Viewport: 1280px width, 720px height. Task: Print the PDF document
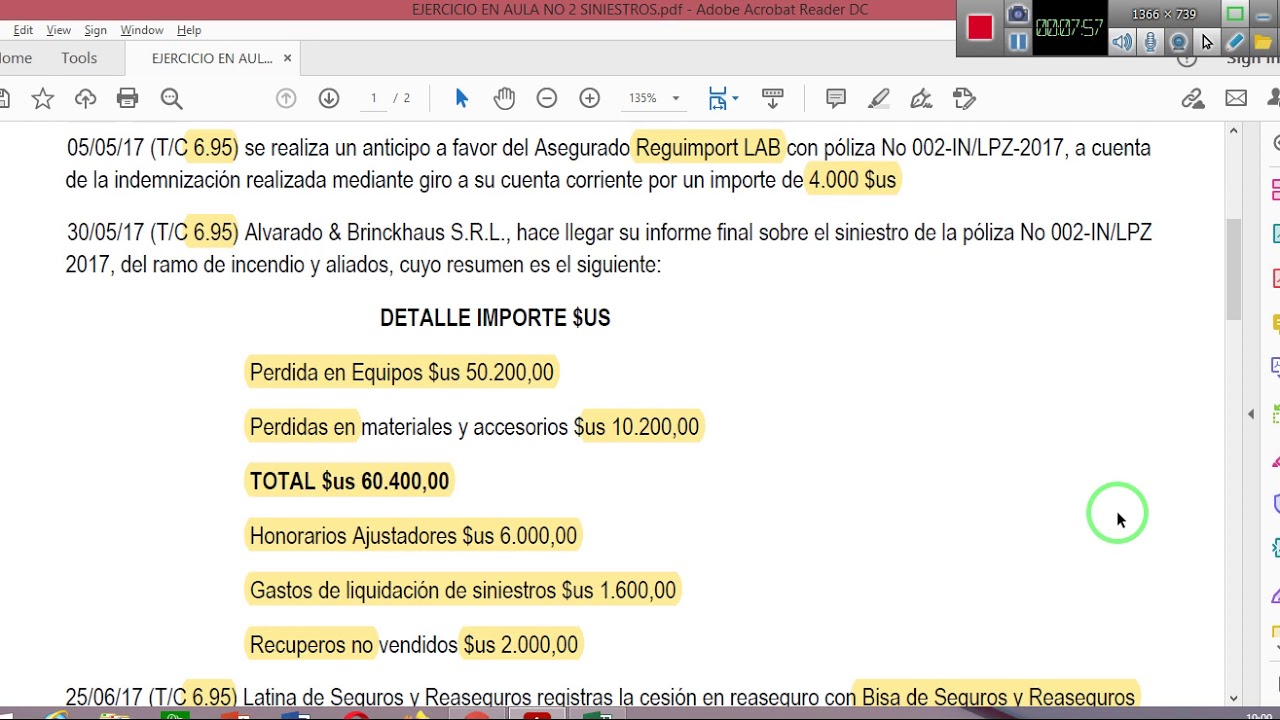coord(127,98)
